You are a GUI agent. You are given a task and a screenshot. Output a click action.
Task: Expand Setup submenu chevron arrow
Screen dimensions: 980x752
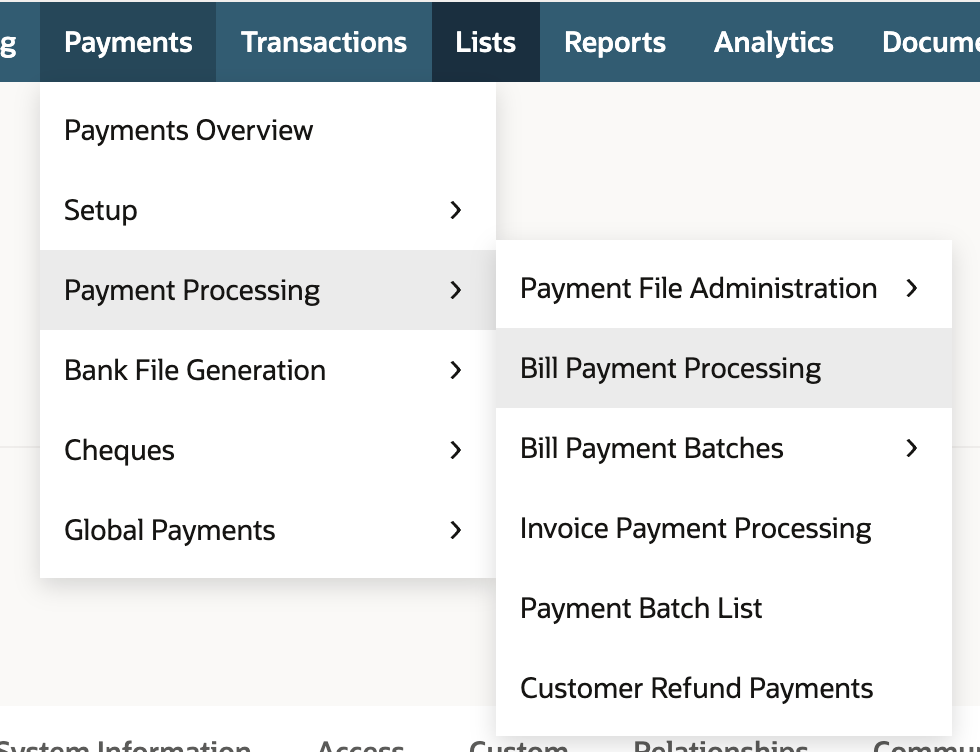[456, 210]
